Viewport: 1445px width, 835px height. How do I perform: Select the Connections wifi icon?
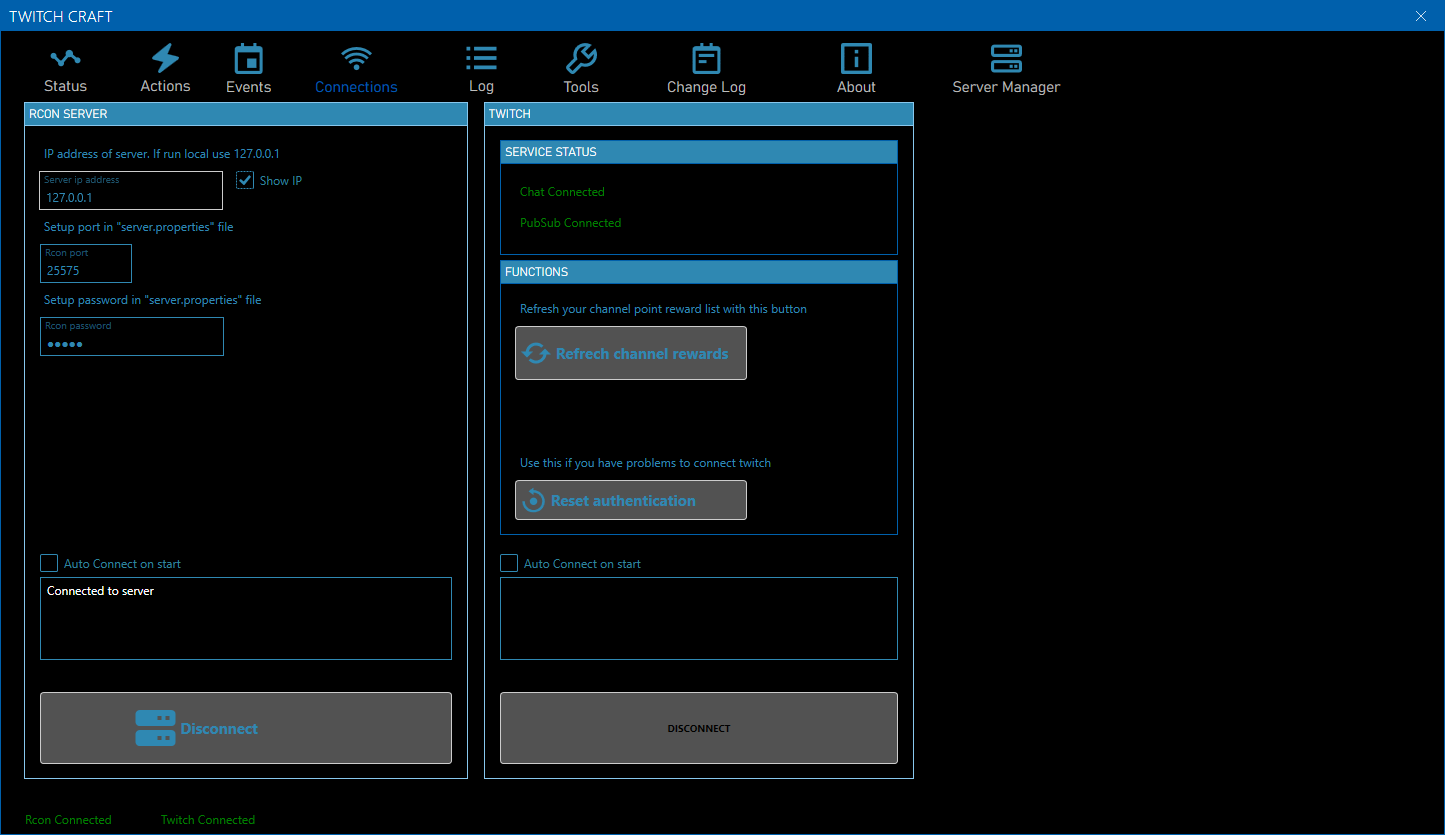coord(356,59)
